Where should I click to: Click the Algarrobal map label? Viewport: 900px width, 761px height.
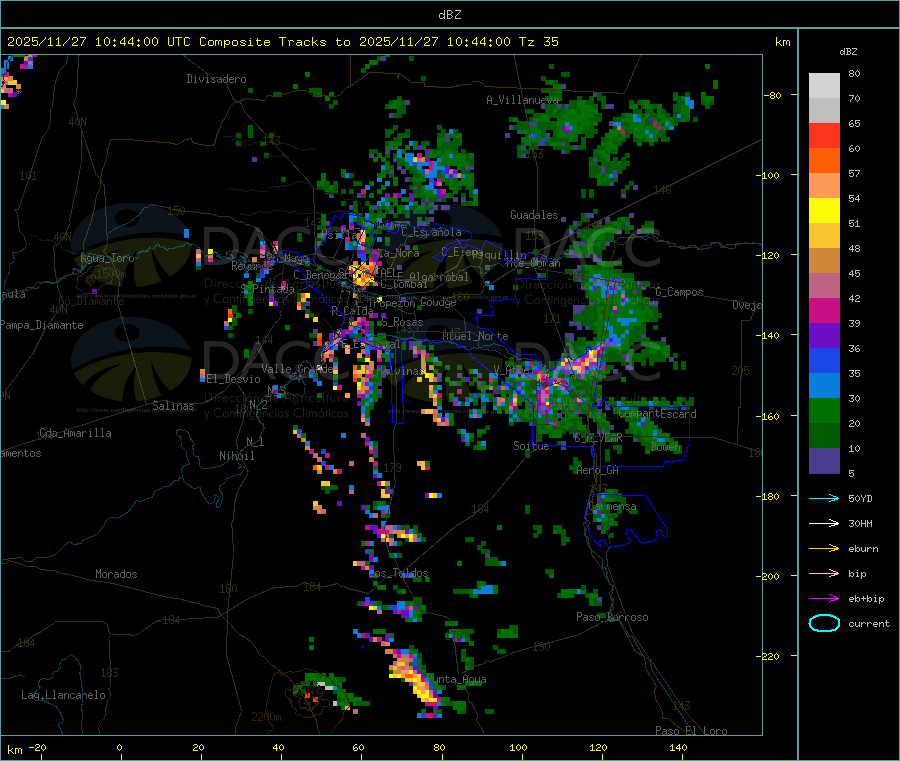coord(439,277)
